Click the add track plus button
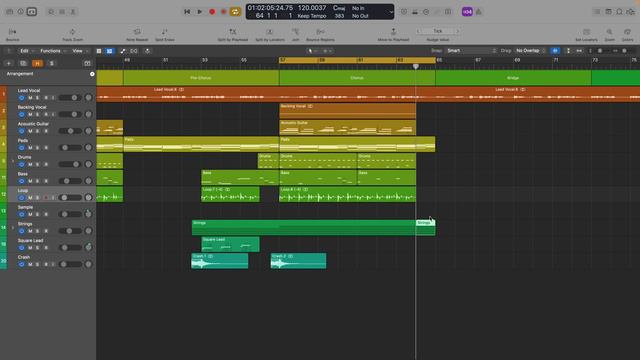 point(9,63)
